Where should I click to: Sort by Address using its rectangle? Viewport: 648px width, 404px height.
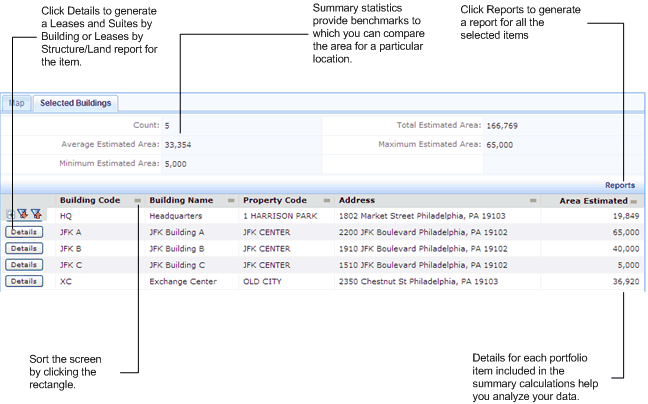[x=533, y=201]
